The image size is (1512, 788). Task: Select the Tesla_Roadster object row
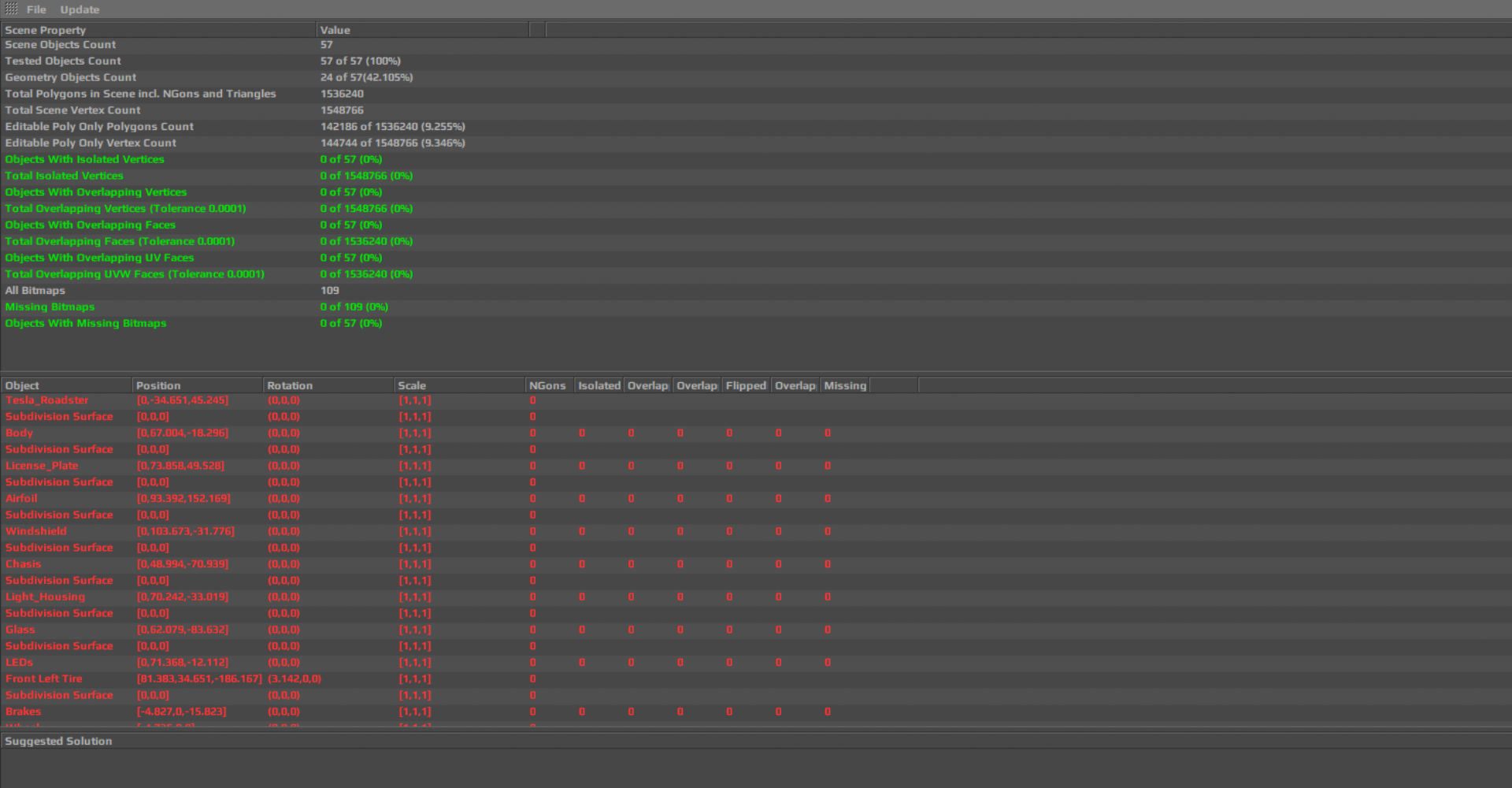756,400
